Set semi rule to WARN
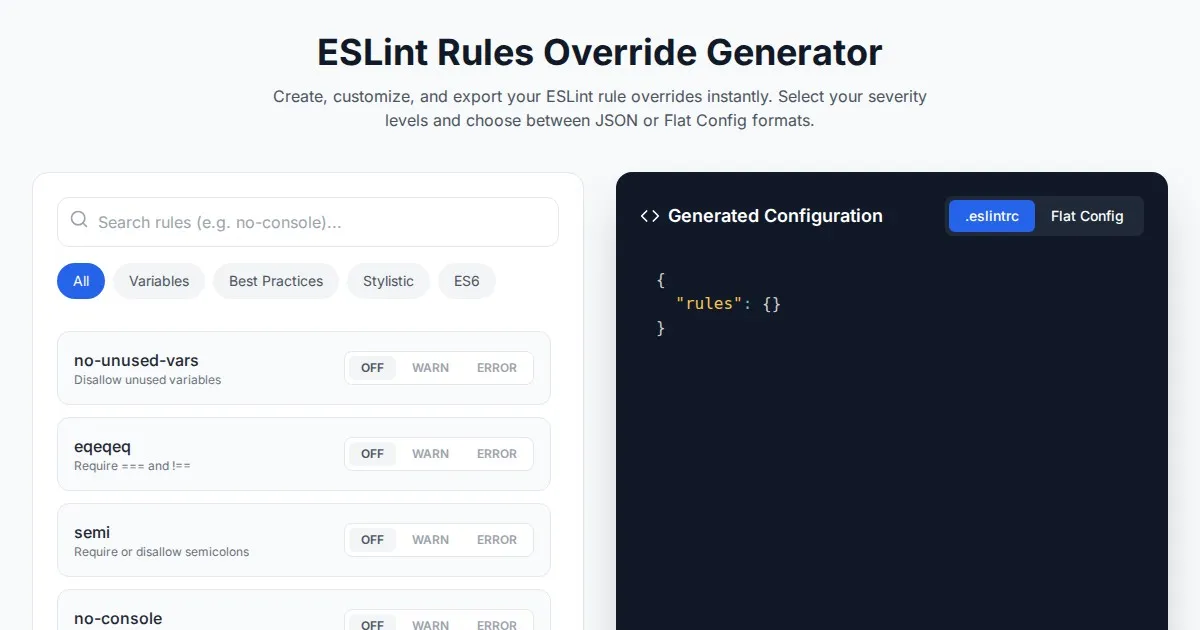 pos(430,540)
